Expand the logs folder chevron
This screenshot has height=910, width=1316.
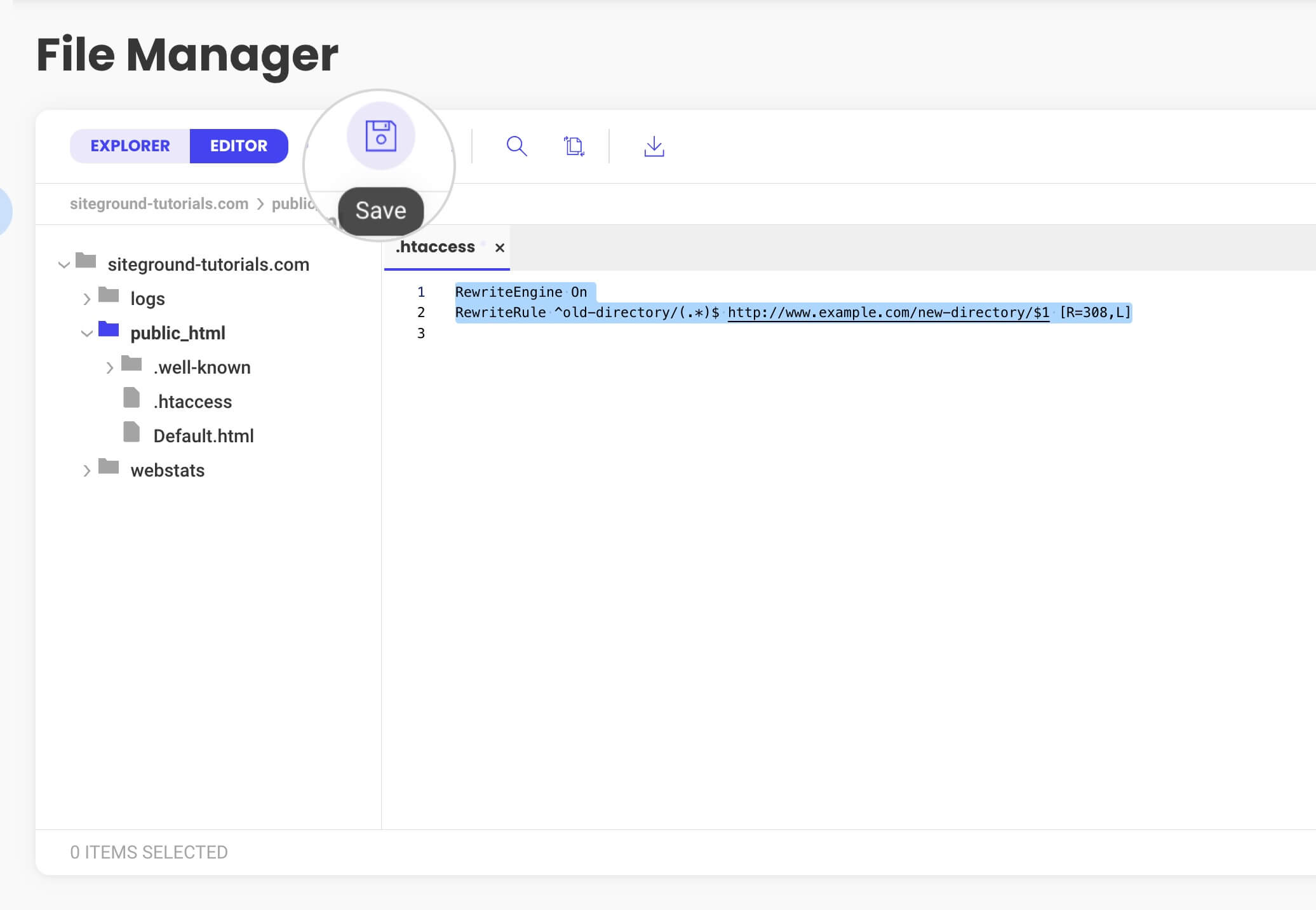86,299
